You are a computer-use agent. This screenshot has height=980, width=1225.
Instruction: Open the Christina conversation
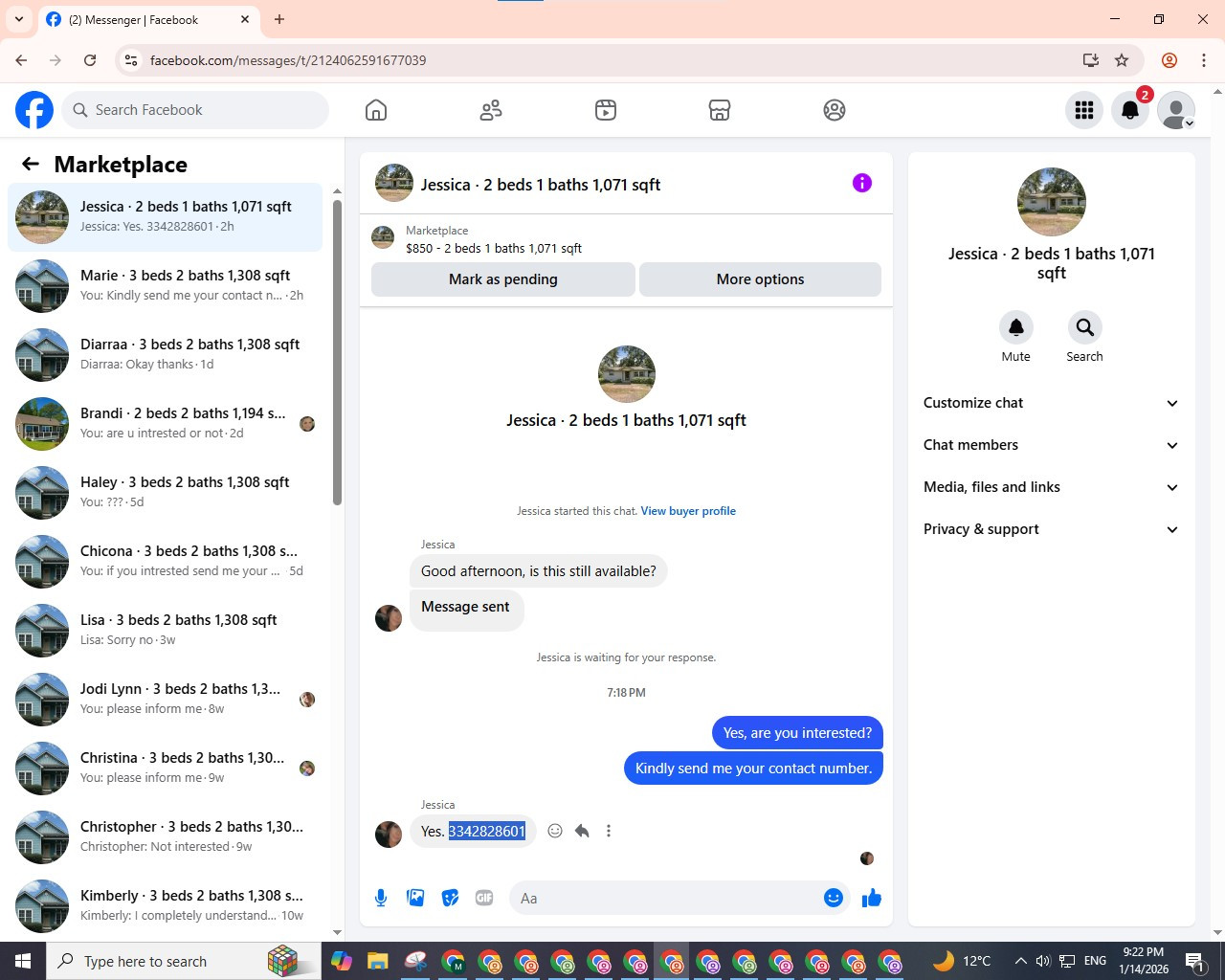coord(165,768)
